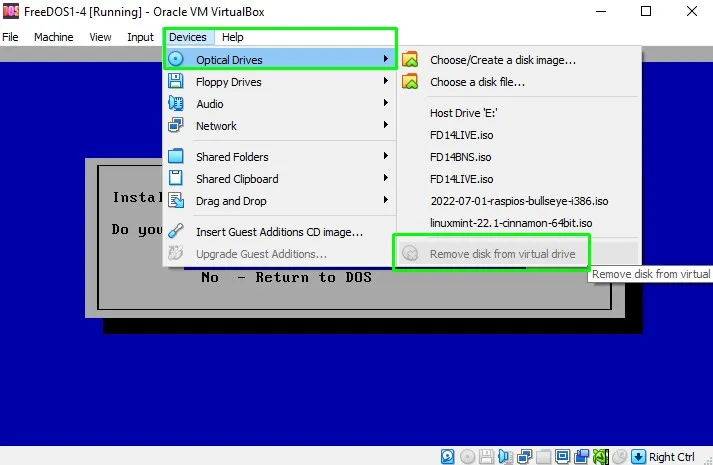Select 2022-07-01-raspios-bullseye-i386.iso image

[519, 201]
